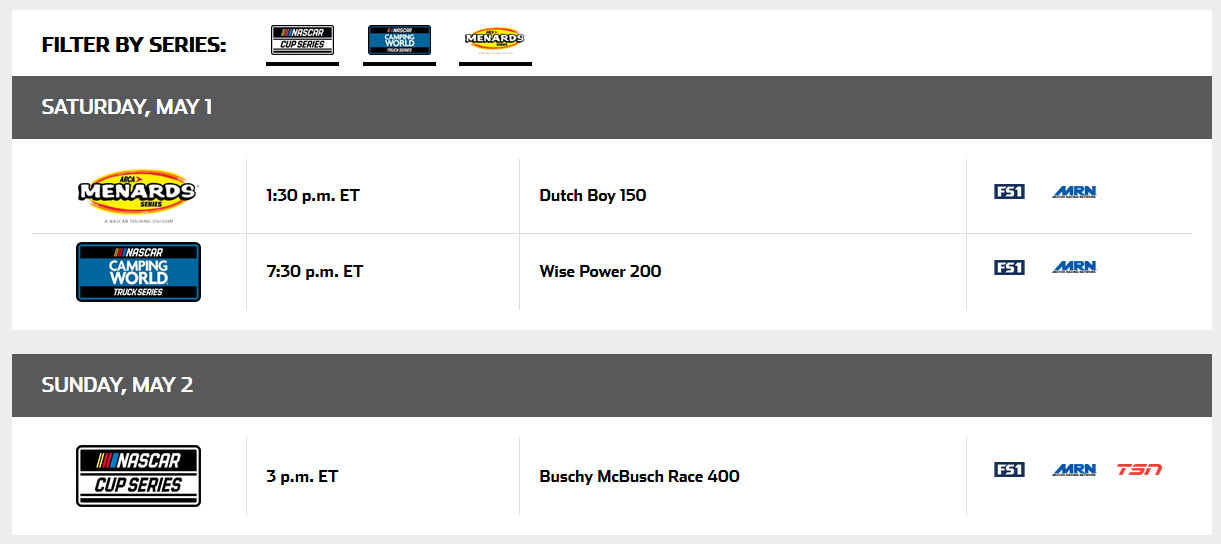Click TSN logo in Sunday race row
Screen dimensions: 1221x544
point(1139,469)
